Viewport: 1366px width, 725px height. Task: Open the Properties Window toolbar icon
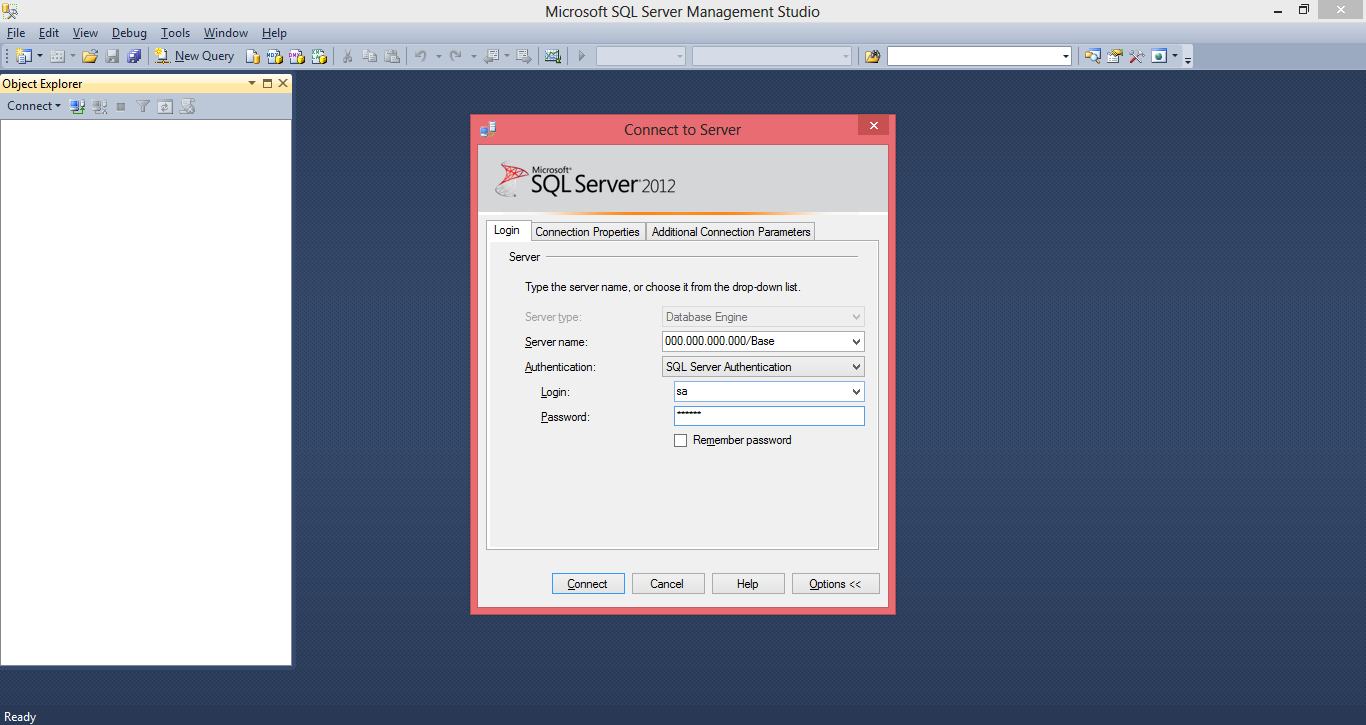pyautogui.click(x=1115, y=56)
